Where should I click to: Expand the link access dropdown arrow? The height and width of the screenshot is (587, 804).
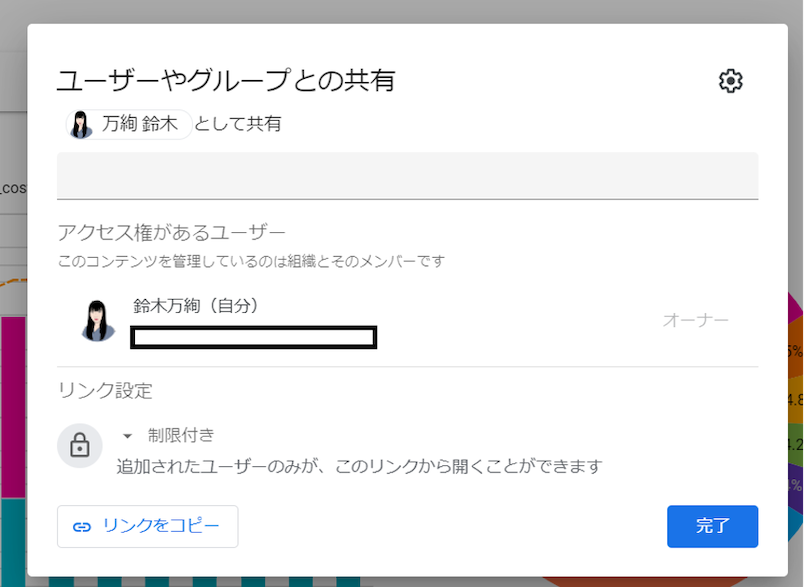click(127, 436)
